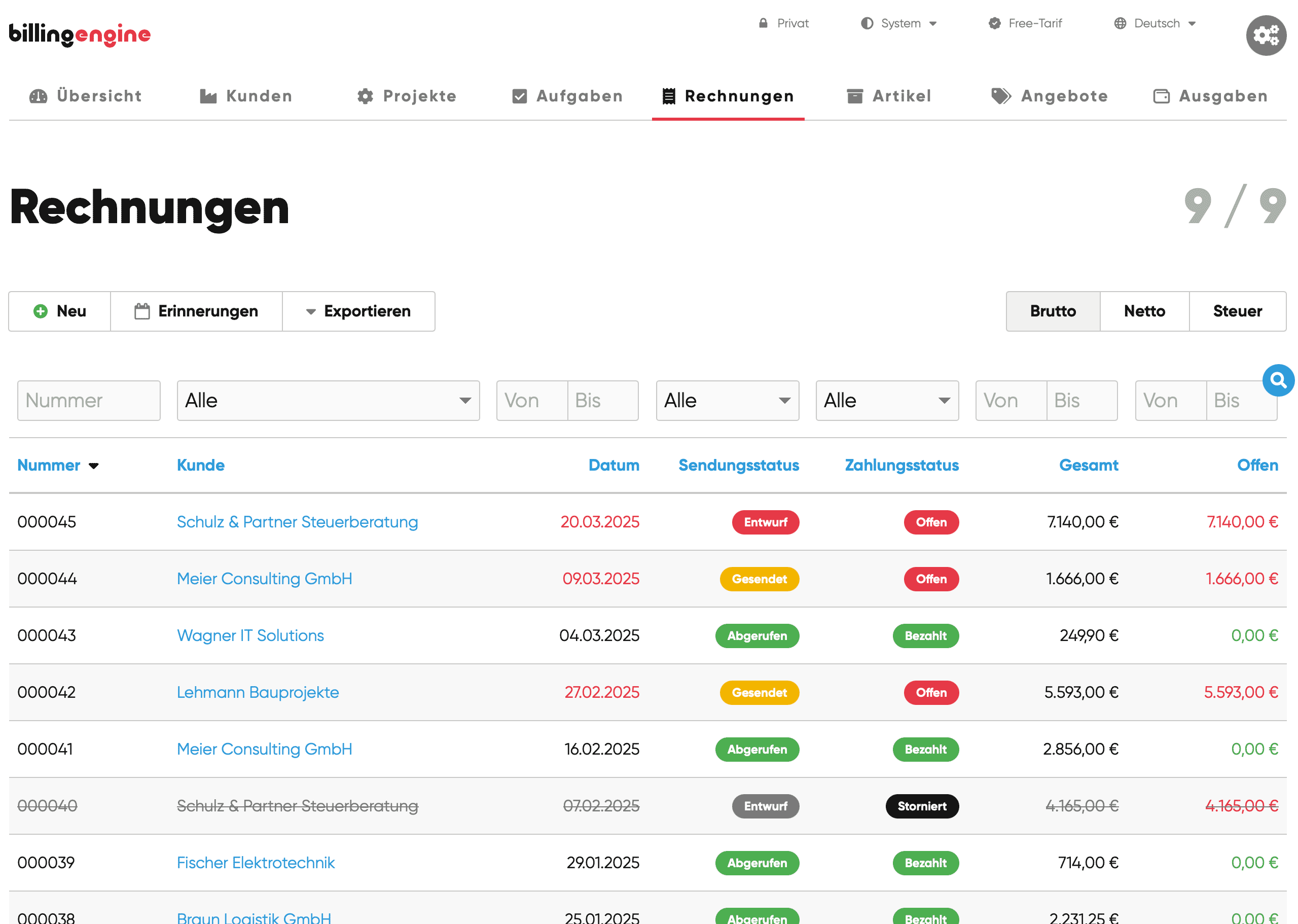Click the Free-Tarif badge icon

[x=994, y=23]
